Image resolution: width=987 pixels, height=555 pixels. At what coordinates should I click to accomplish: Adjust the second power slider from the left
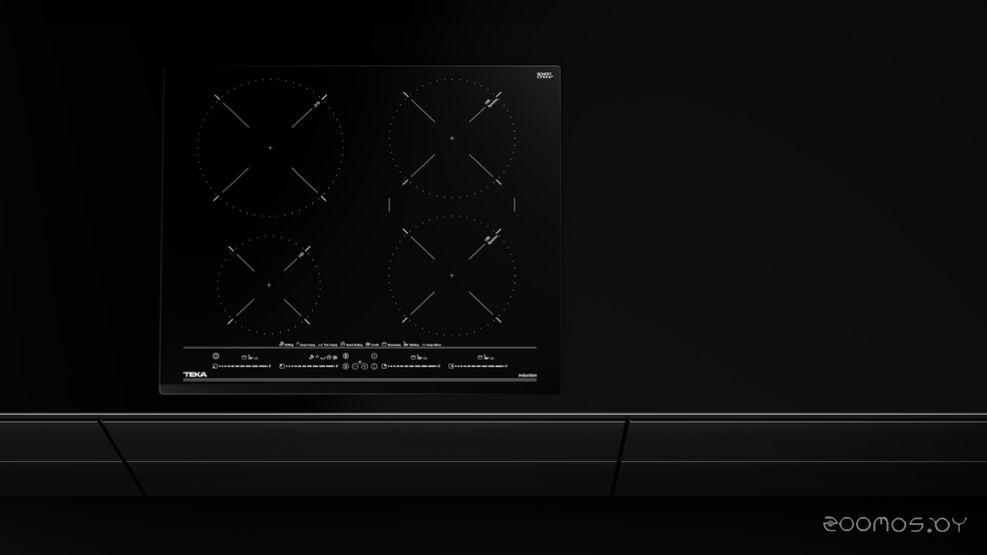312,366
